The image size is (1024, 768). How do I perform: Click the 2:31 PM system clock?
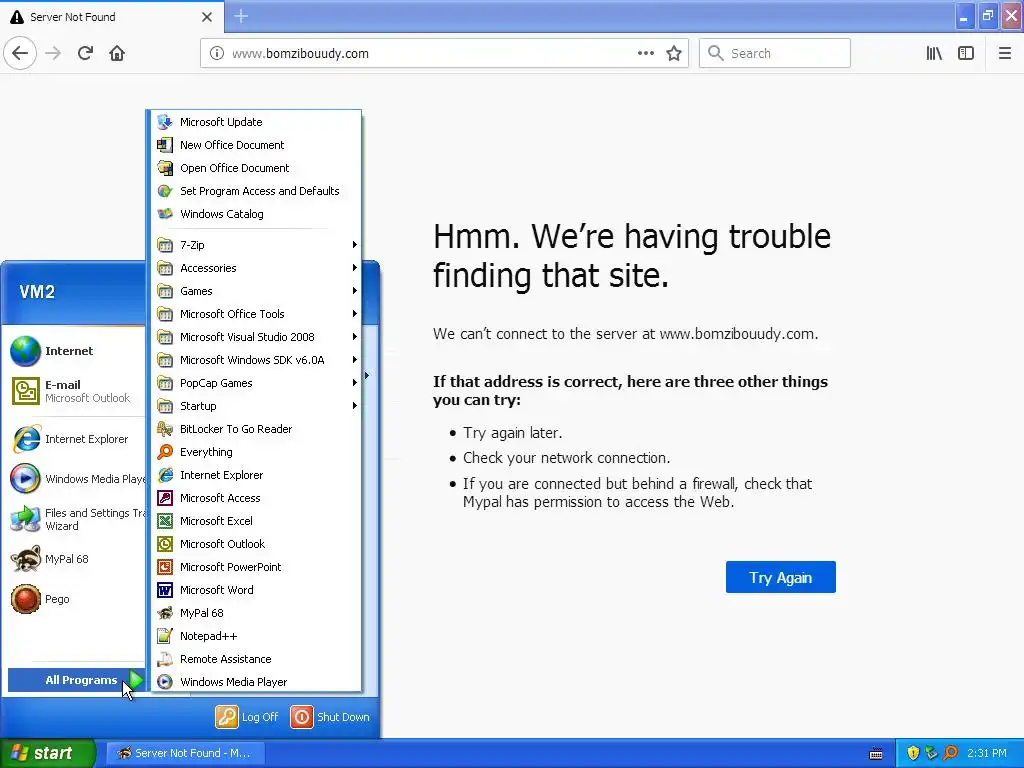tap(987, 753)
